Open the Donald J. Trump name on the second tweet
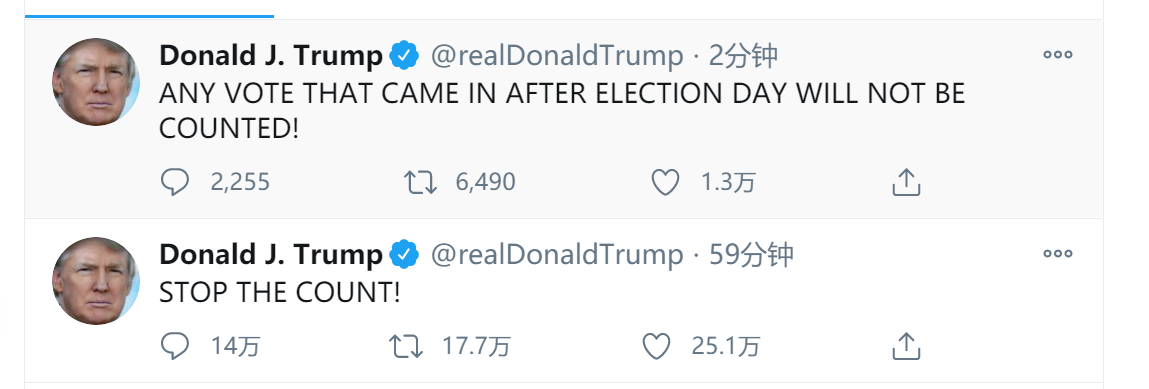This screenshot has width=1149, height=389. pyautogui.click(x=270, y=255)
